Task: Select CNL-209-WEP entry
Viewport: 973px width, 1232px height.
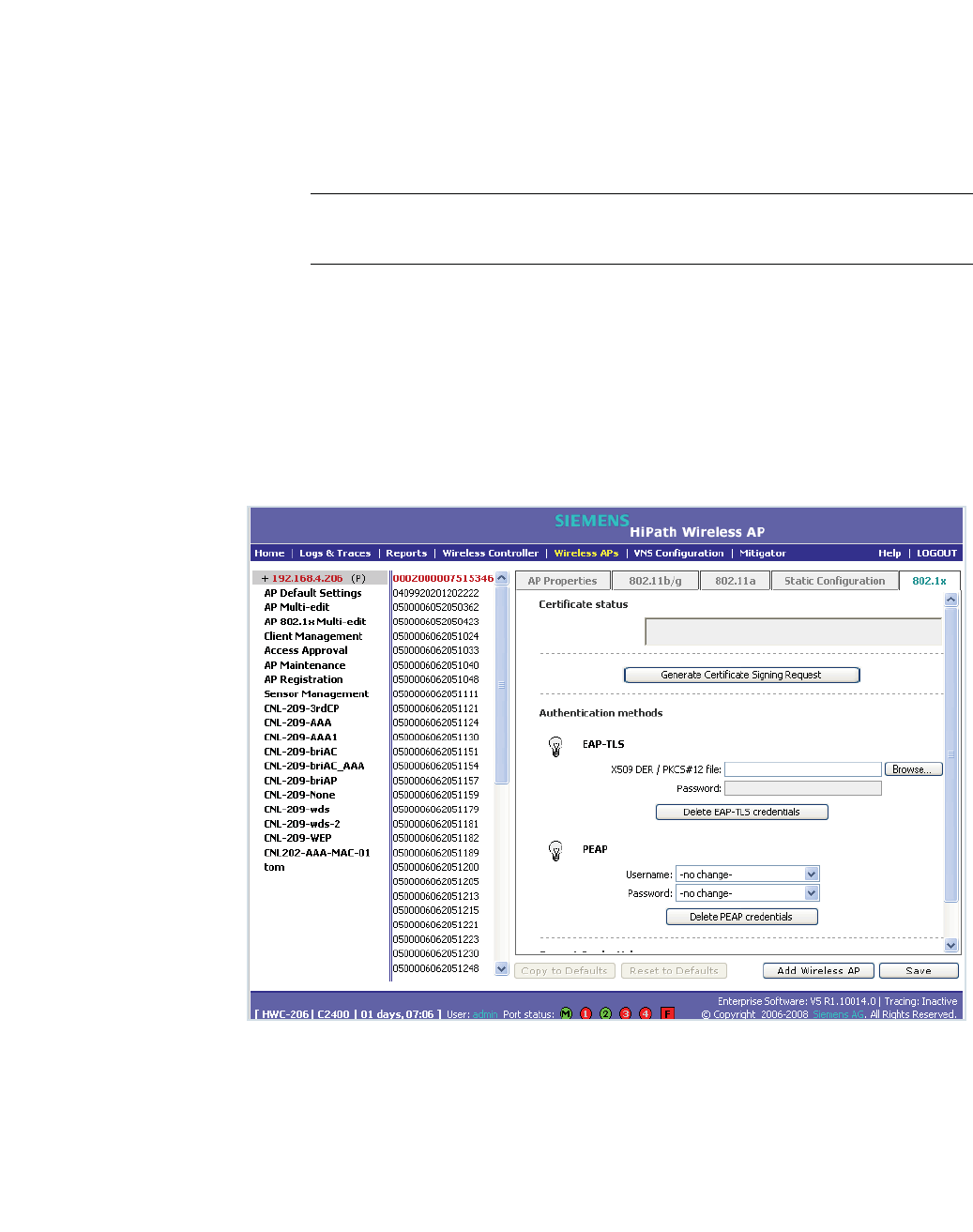Action: [297, 839]
